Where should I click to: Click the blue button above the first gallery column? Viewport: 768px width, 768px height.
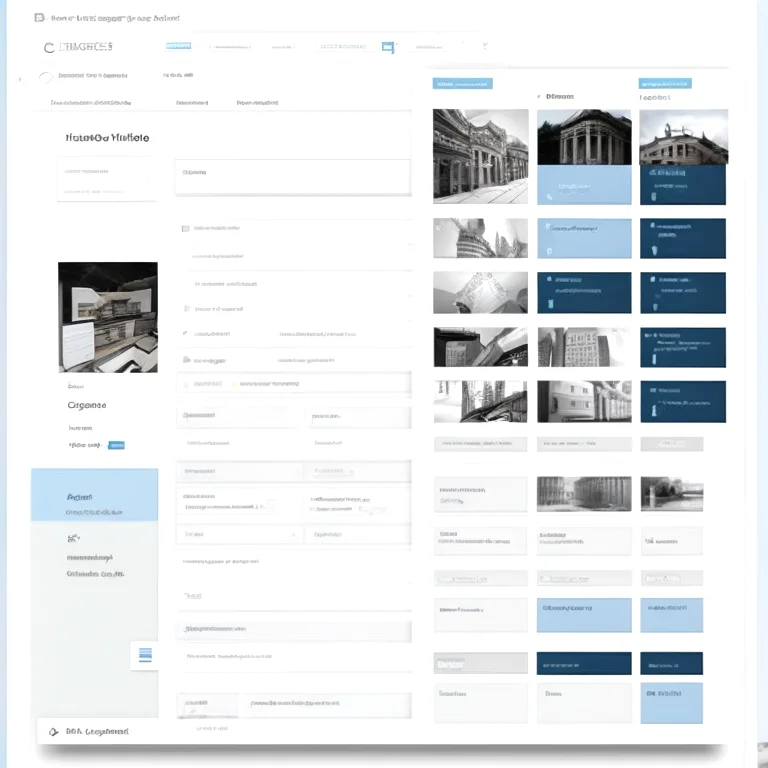(x=462, y=84)
